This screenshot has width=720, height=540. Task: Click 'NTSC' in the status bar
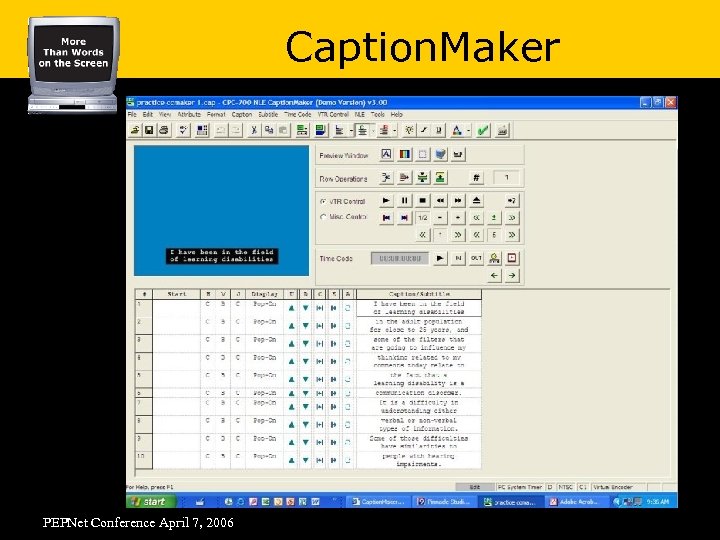565,487
